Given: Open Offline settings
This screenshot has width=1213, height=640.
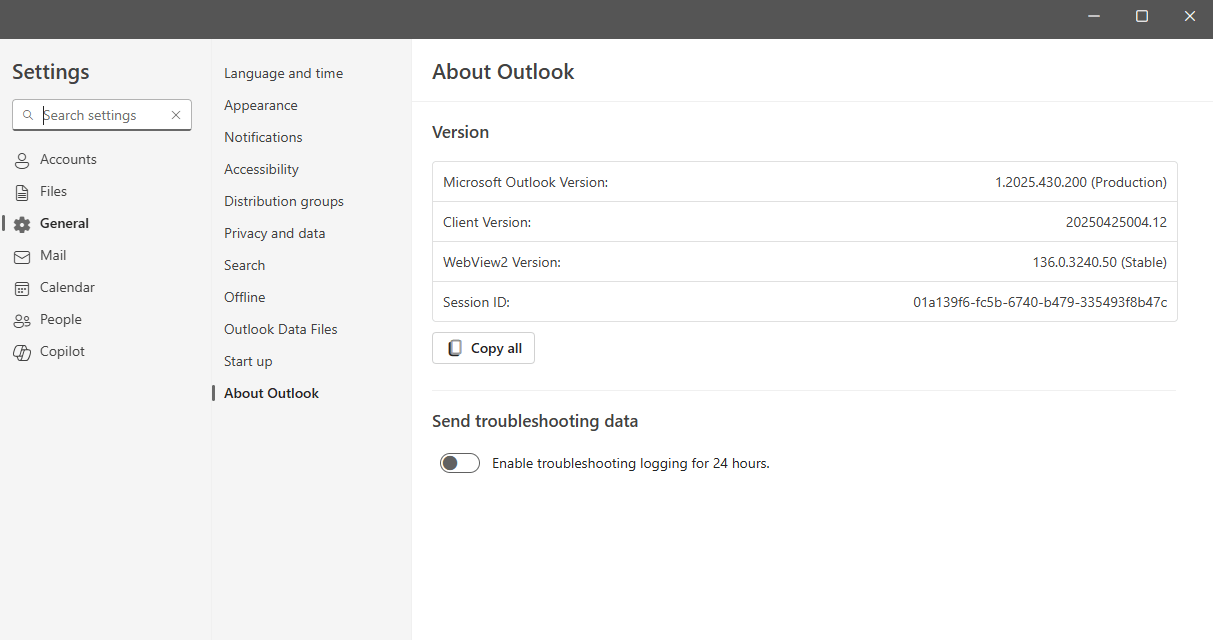Looking at the screenshot, I should (245, 297).
